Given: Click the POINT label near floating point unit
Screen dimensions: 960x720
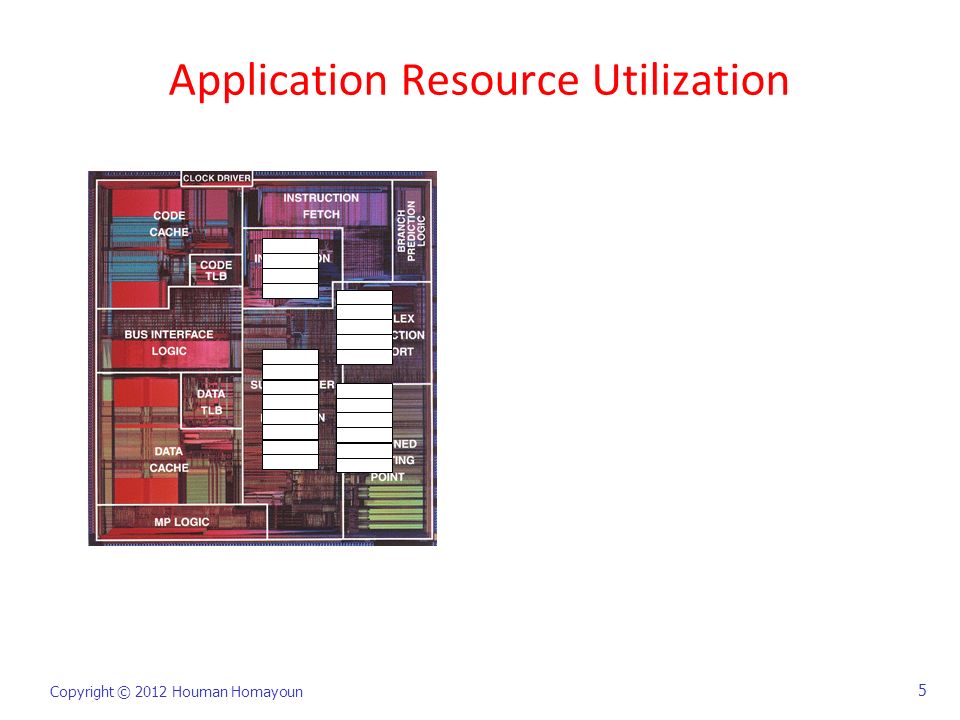Looking at the screenshot, I should (x=387, y=477).
